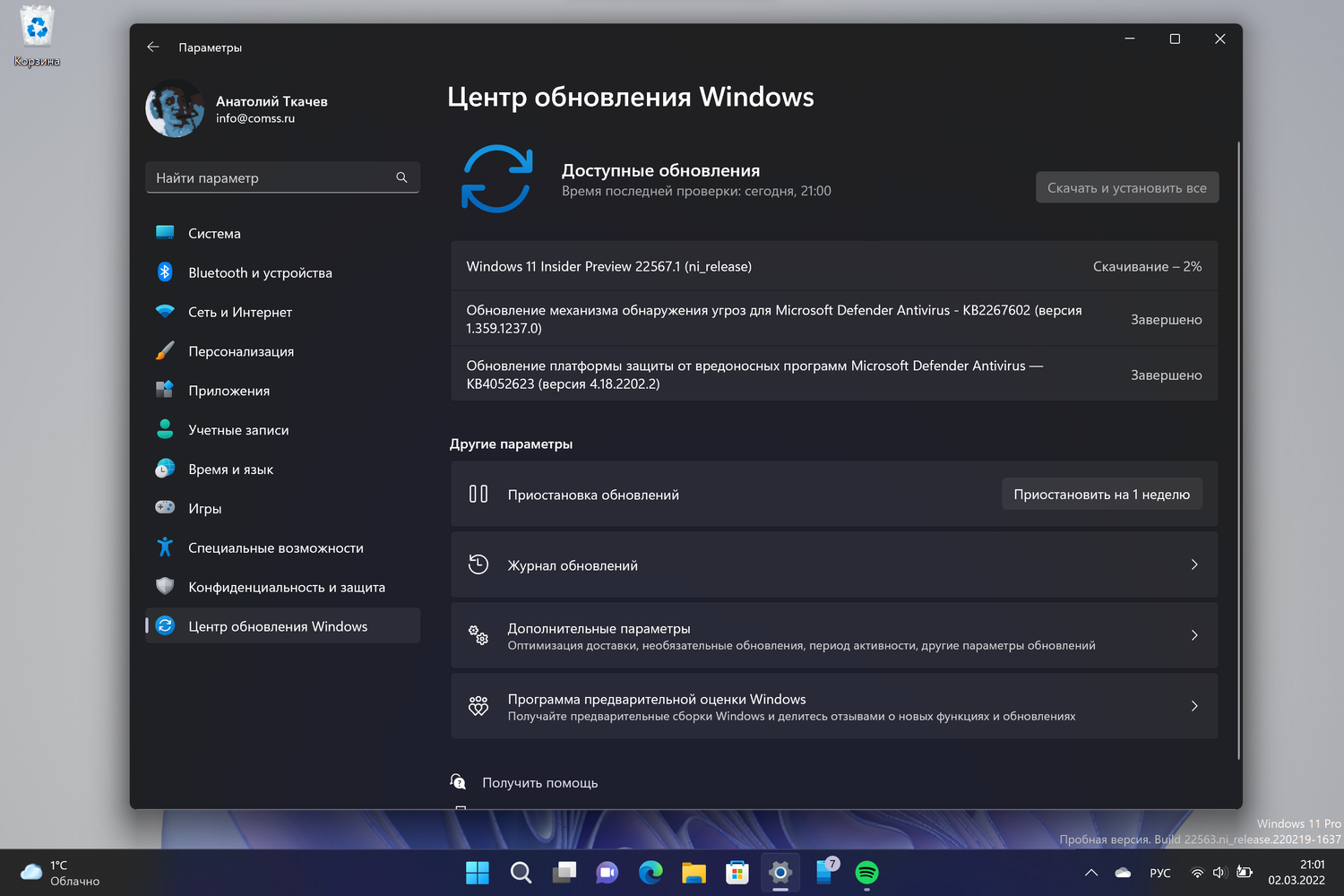Open the Игры settings section
Image resolution: width=1344 pixels, height=896 pixels.
point(205,508)
